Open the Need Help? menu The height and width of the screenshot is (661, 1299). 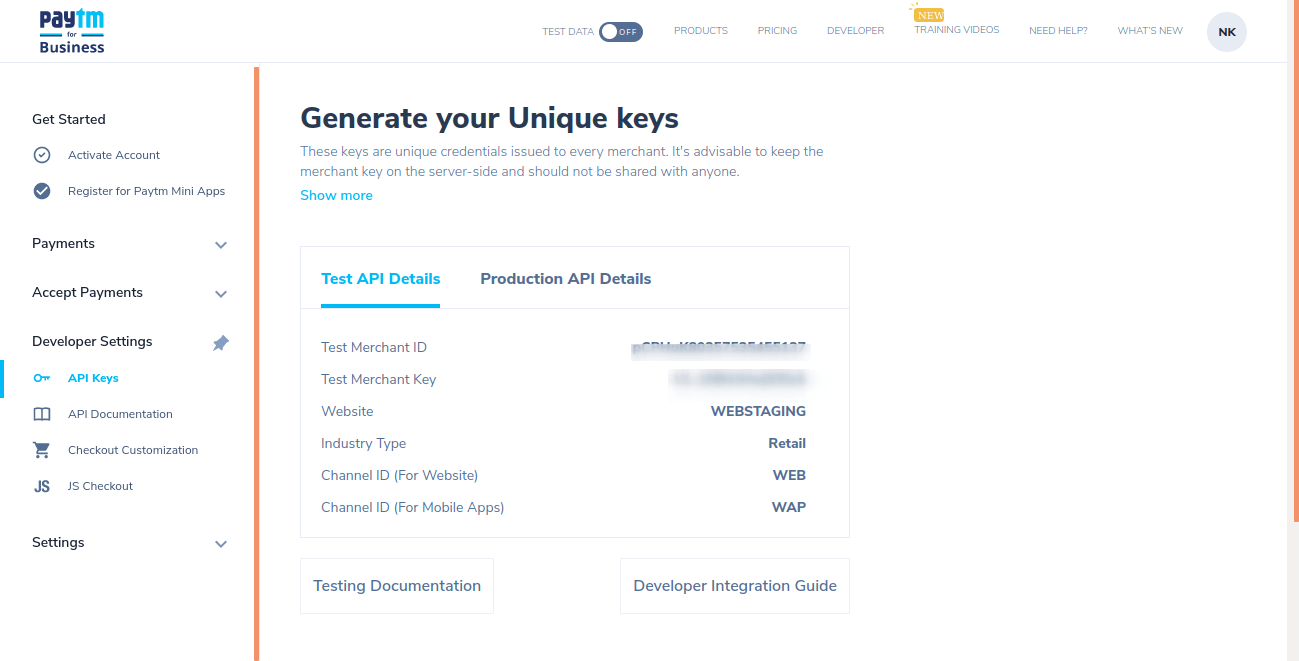point(1058,31)
